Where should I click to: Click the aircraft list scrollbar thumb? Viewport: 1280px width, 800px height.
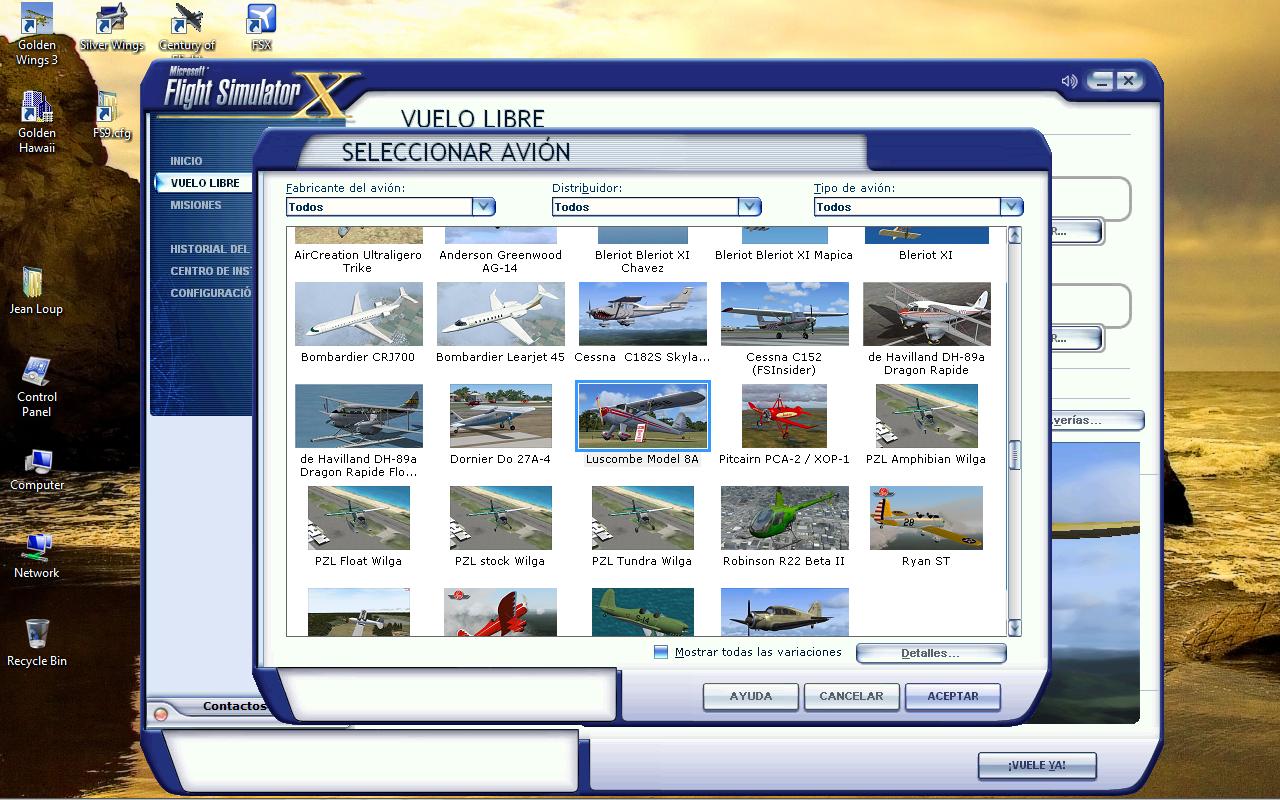tap(1014, 456)
